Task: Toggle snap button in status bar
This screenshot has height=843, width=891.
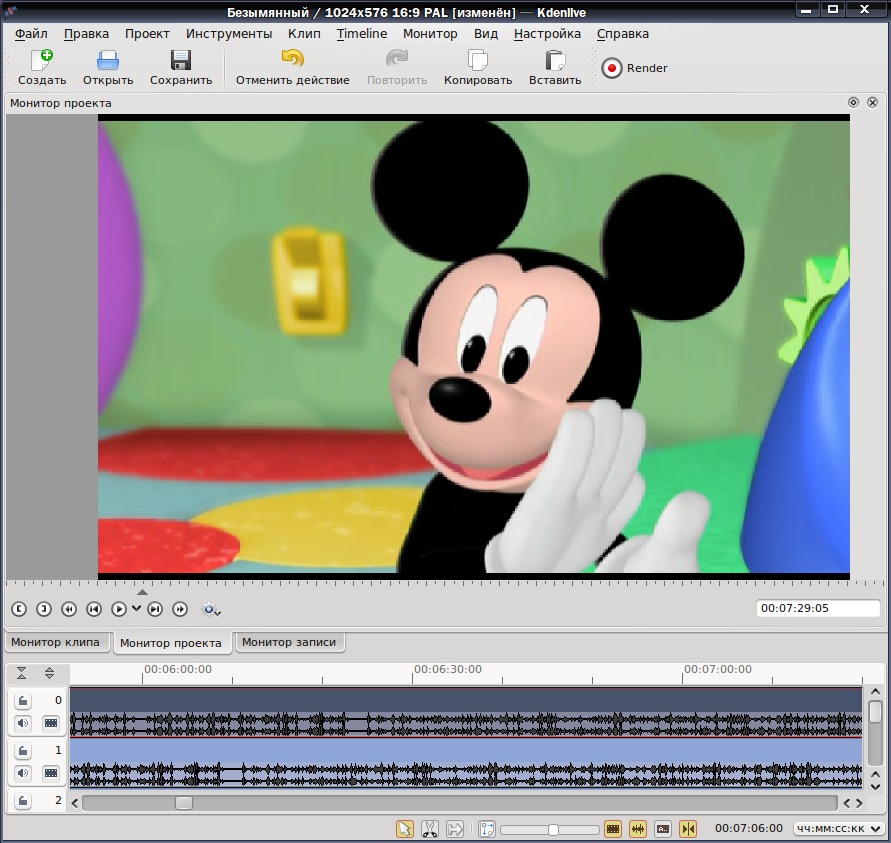Action: [688, 829]
